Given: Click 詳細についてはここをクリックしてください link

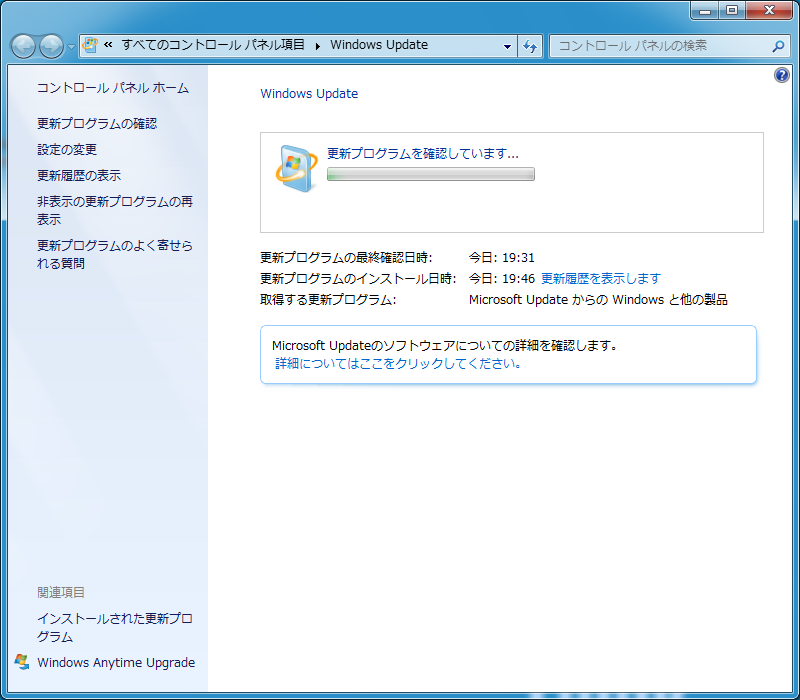Looking at the screenshot, I should tap(398, 363).
